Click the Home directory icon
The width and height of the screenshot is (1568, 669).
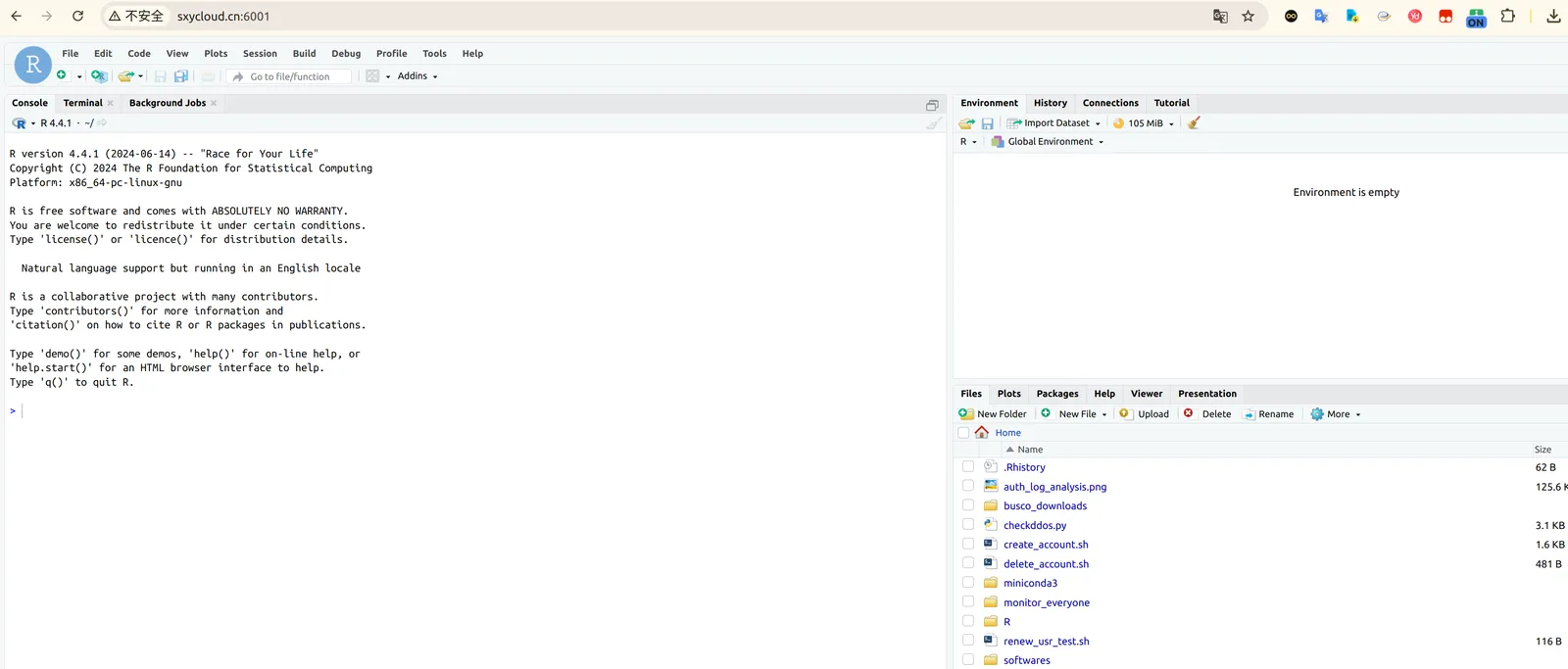[982, 432]
